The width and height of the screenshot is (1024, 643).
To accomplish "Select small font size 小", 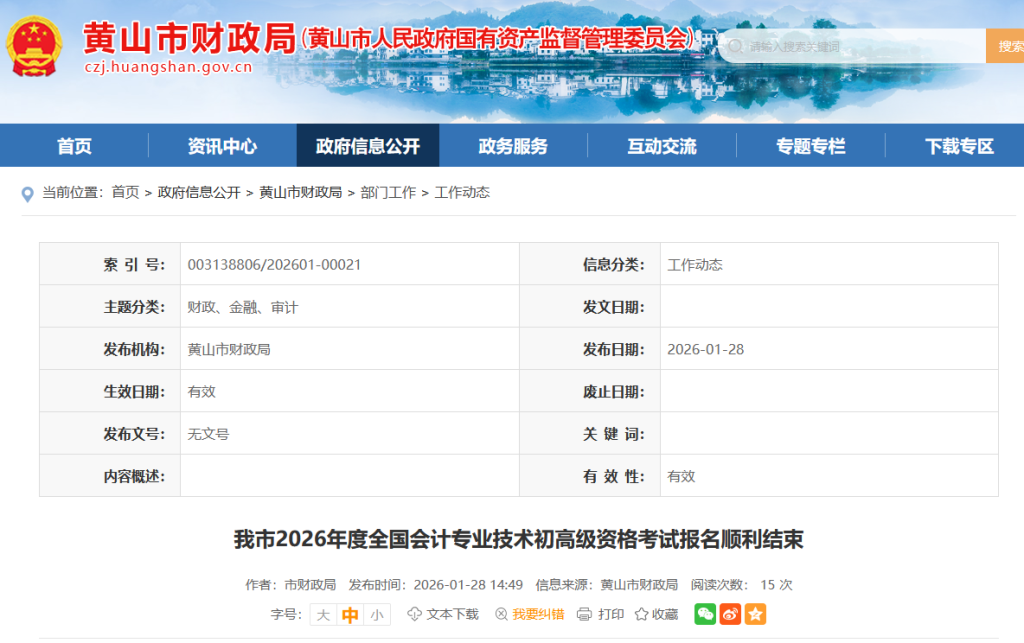I will tap(376, 615).
